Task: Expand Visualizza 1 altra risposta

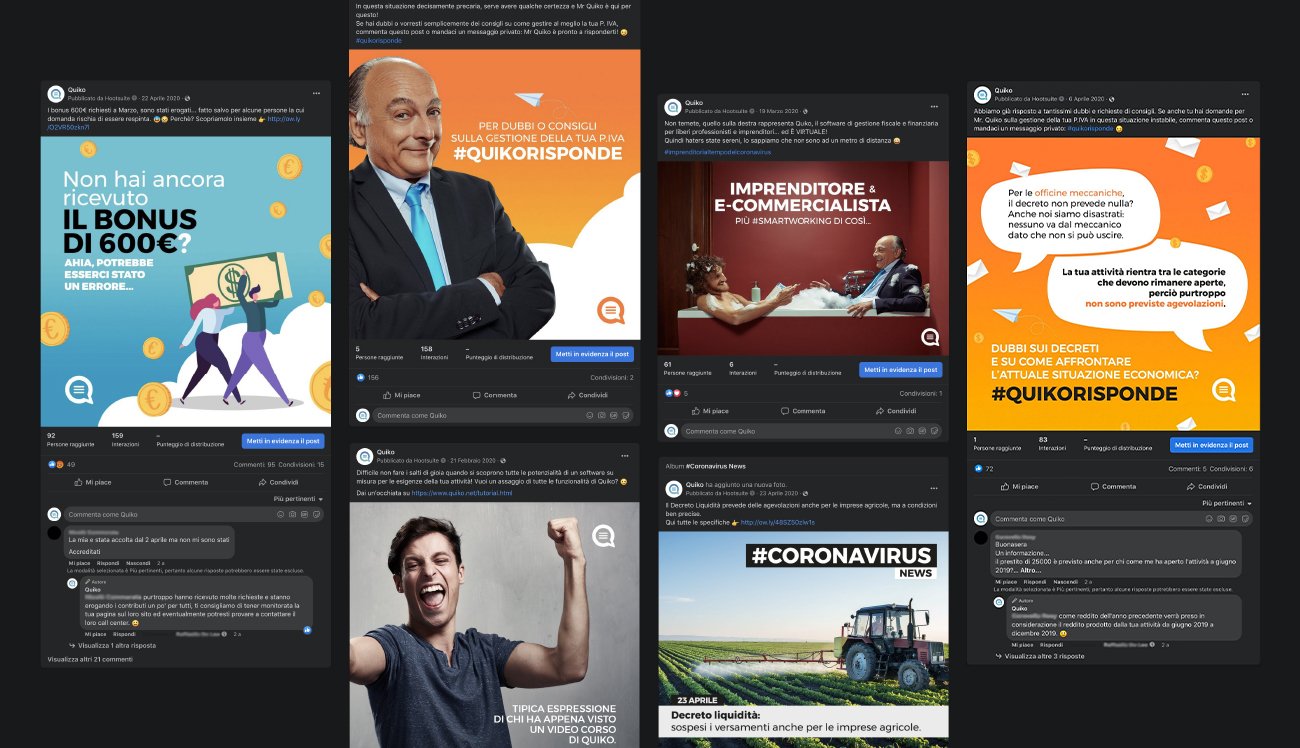Action: pos(114,646)
